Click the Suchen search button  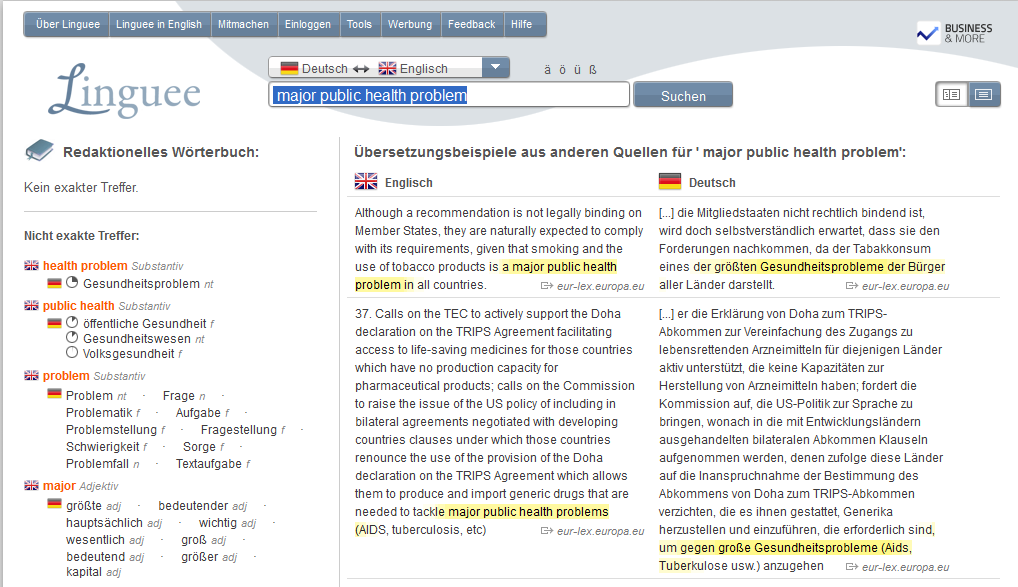683,95
